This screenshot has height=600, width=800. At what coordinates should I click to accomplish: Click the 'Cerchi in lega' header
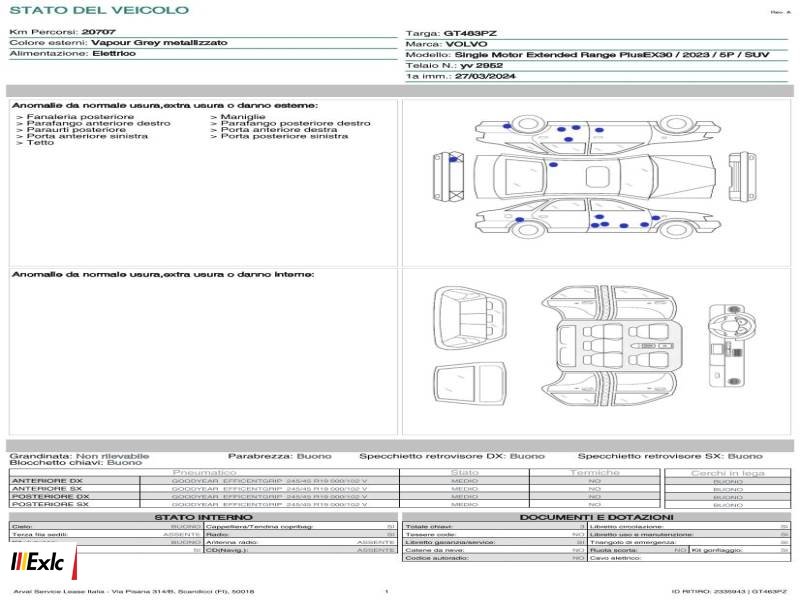point(728,473)
